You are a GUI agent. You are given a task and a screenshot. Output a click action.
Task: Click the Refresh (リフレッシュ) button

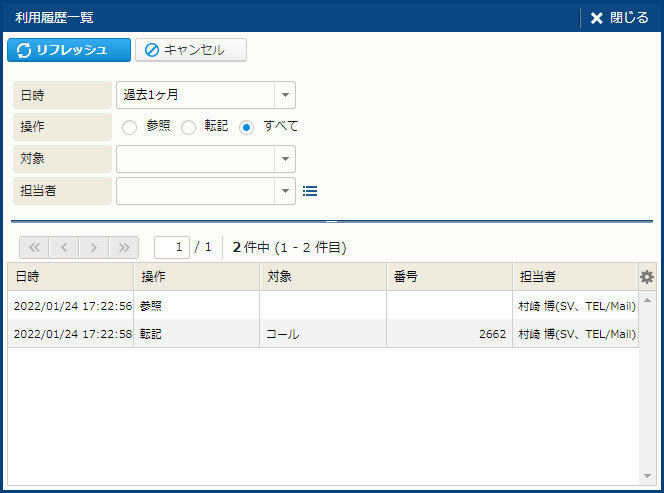[x=69, y=50]
